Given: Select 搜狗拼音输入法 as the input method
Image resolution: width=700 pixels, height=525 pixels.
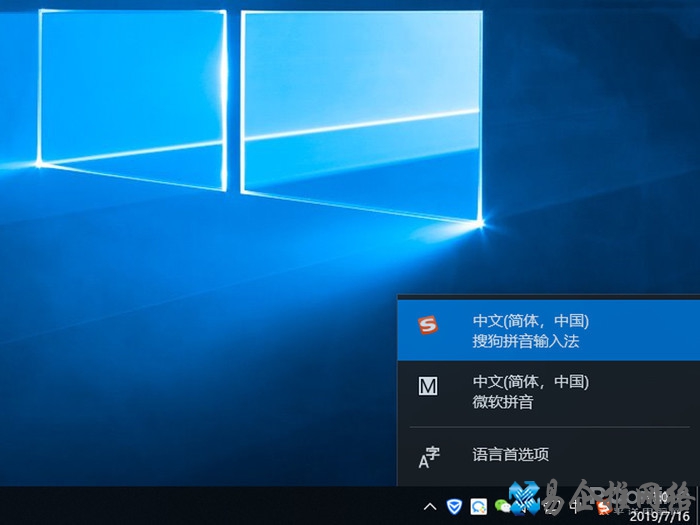Looking at the screenshot, I should pos(526,341).
